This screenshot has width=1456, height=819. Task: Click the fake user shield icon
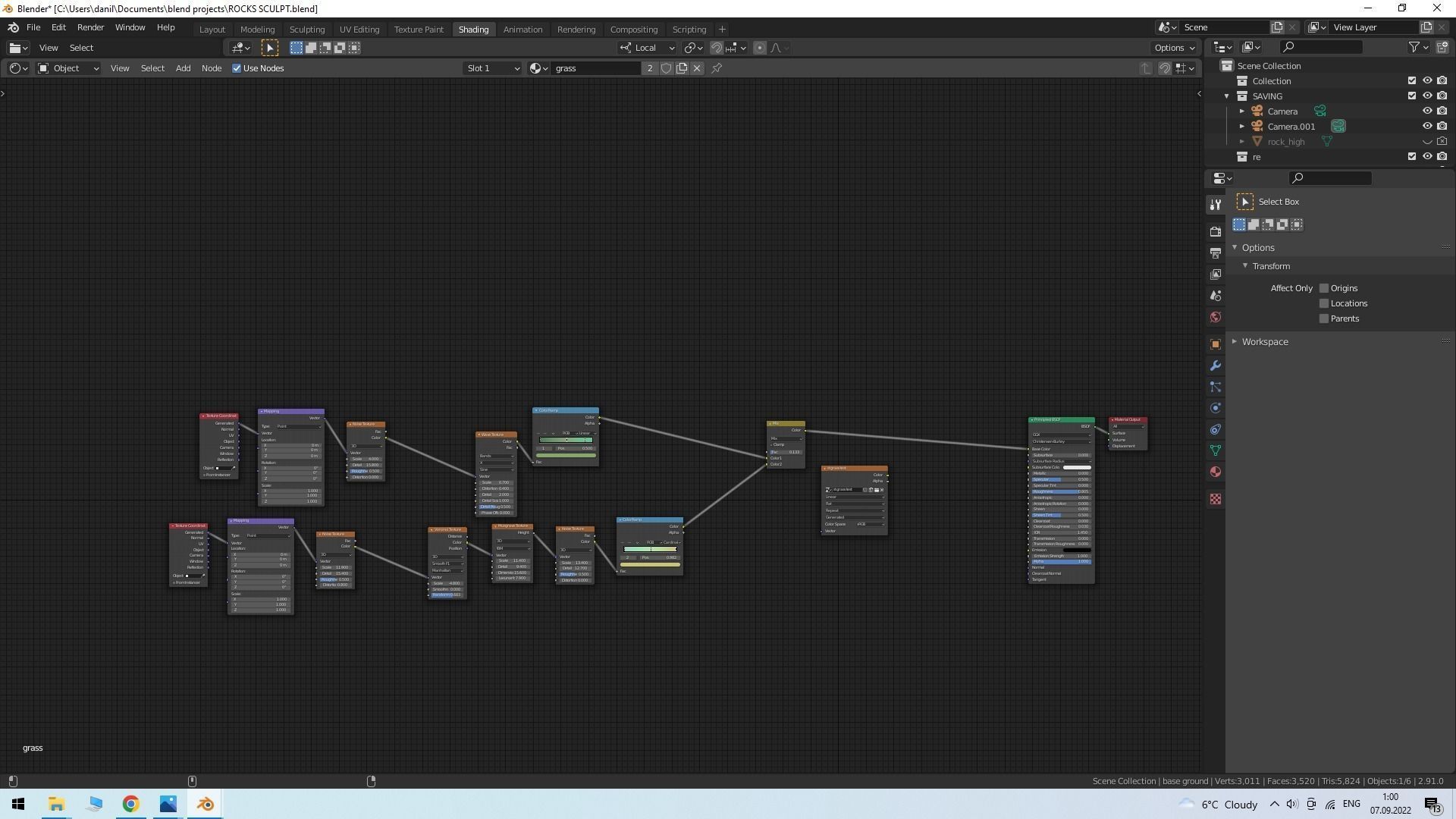tap(667, 68)
